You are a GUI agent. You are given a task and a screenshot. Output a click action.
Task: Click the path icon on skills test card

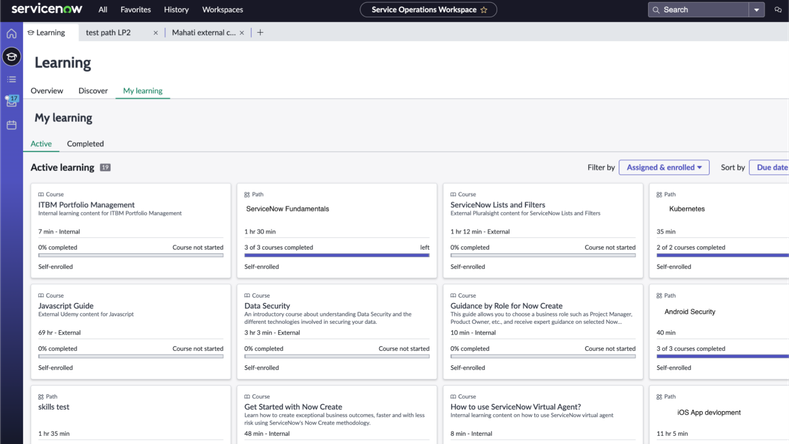pos(41,397)
